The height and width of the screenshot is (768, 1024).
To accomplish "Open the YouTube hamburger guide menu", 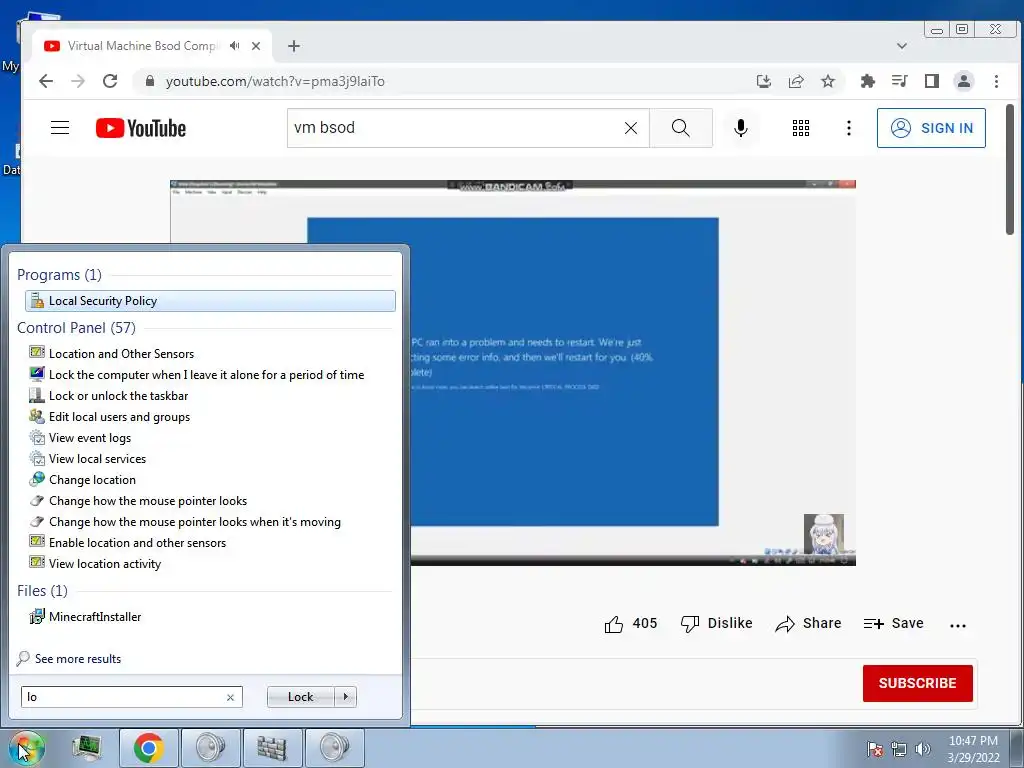I will (60, 127).
